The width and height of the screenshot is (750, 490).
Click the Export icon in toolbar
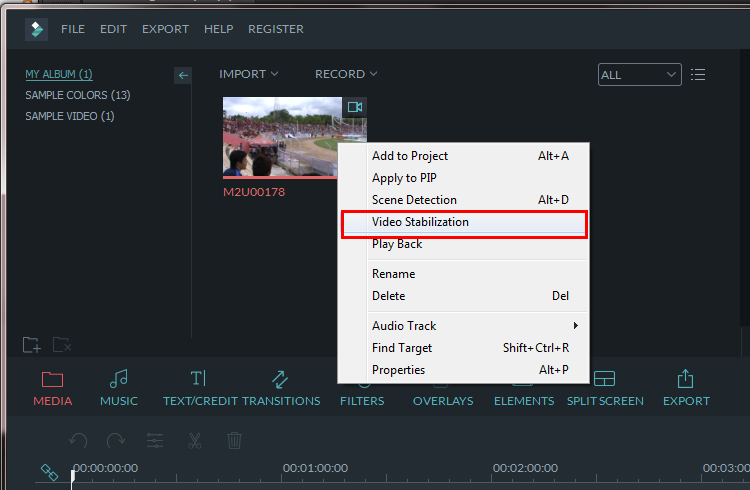(686, 388)
